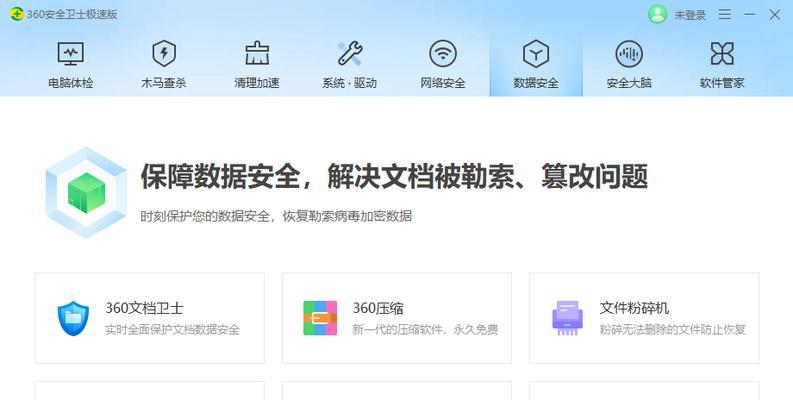Switch to 系统·驱动 tab label
The image size is (793, 400).
[x=350, y=83]
